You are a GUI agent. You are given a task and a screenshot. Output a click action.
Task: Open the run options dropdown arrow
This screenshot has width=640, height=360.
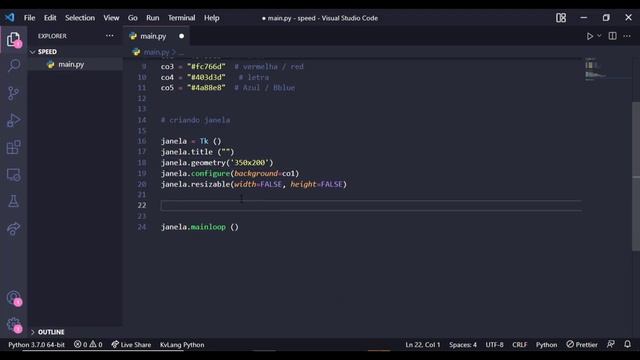(x=599, y=36)
